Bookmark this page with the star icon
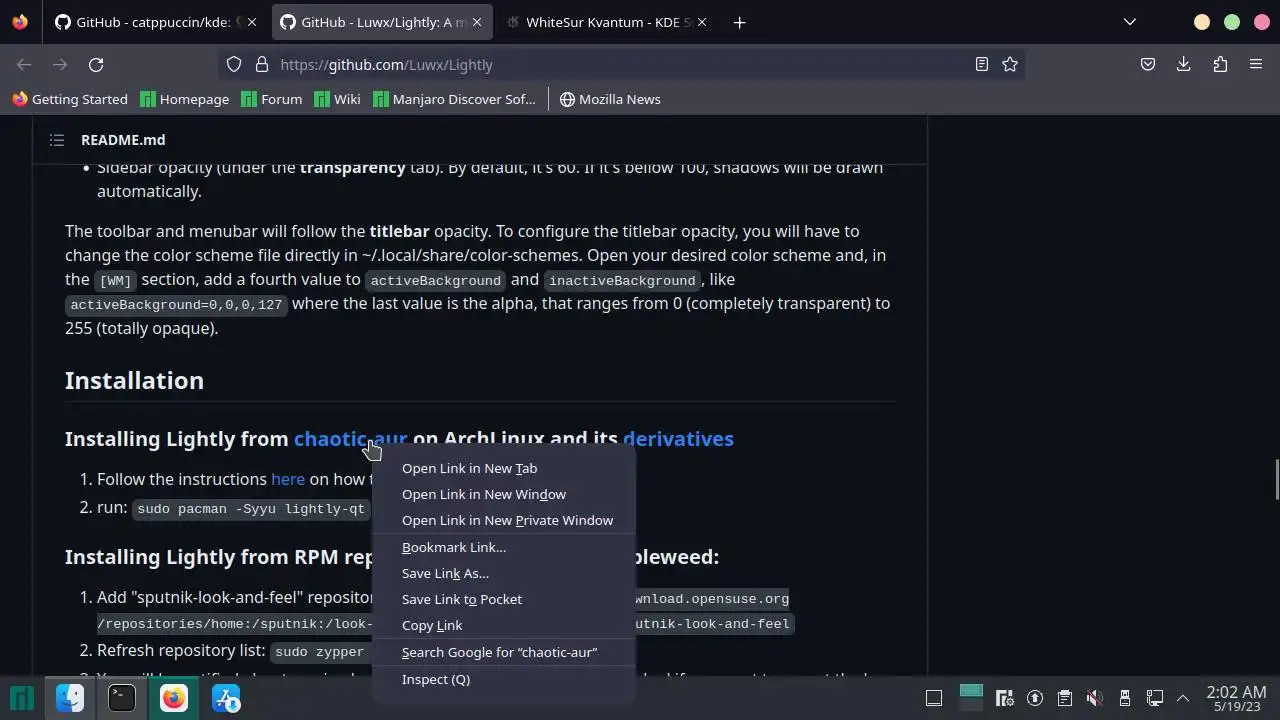1280x720 pixels. [x=1010, y=64]
